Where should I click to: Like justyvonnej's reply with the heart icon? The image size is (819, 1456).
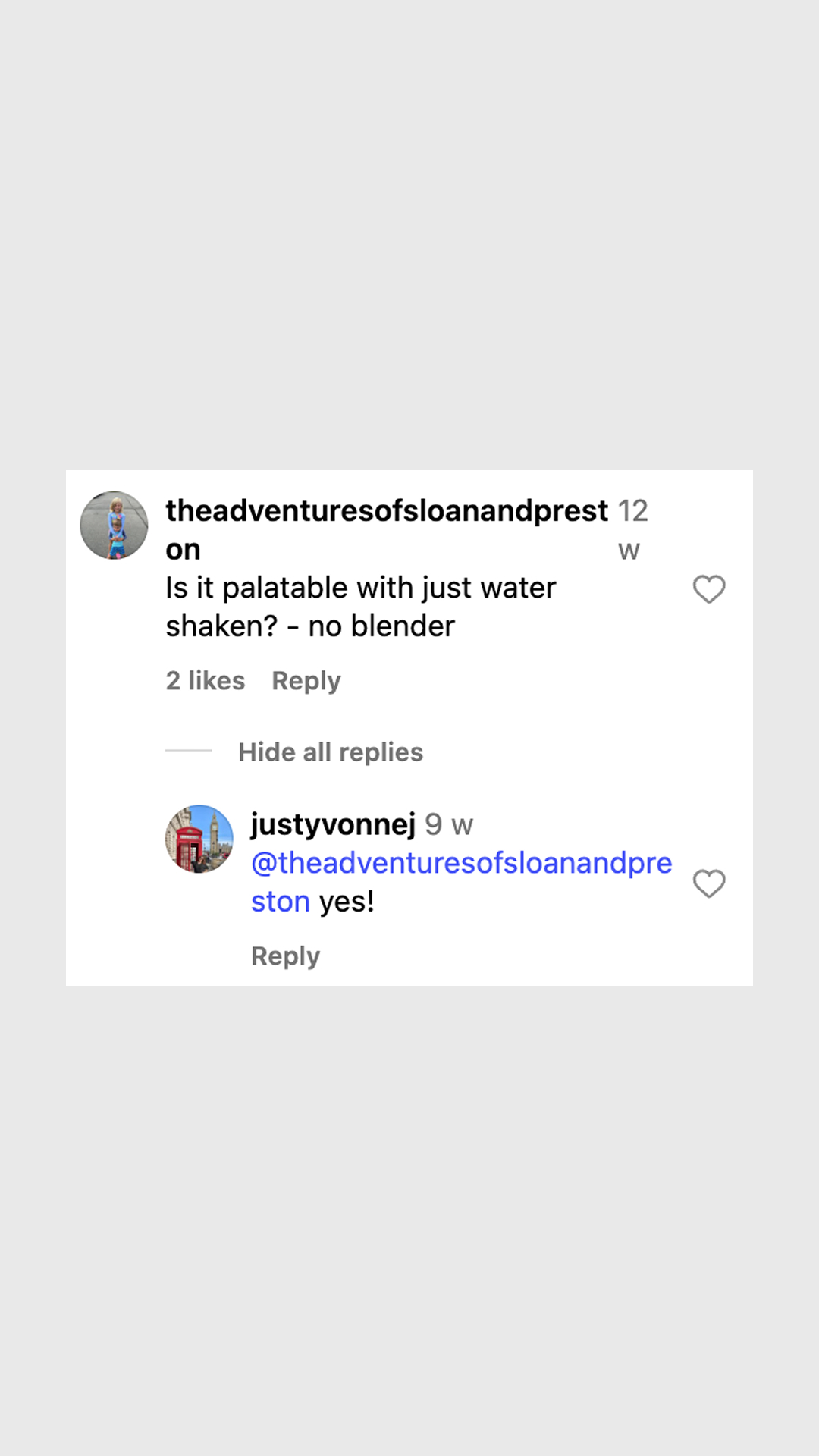709,883
